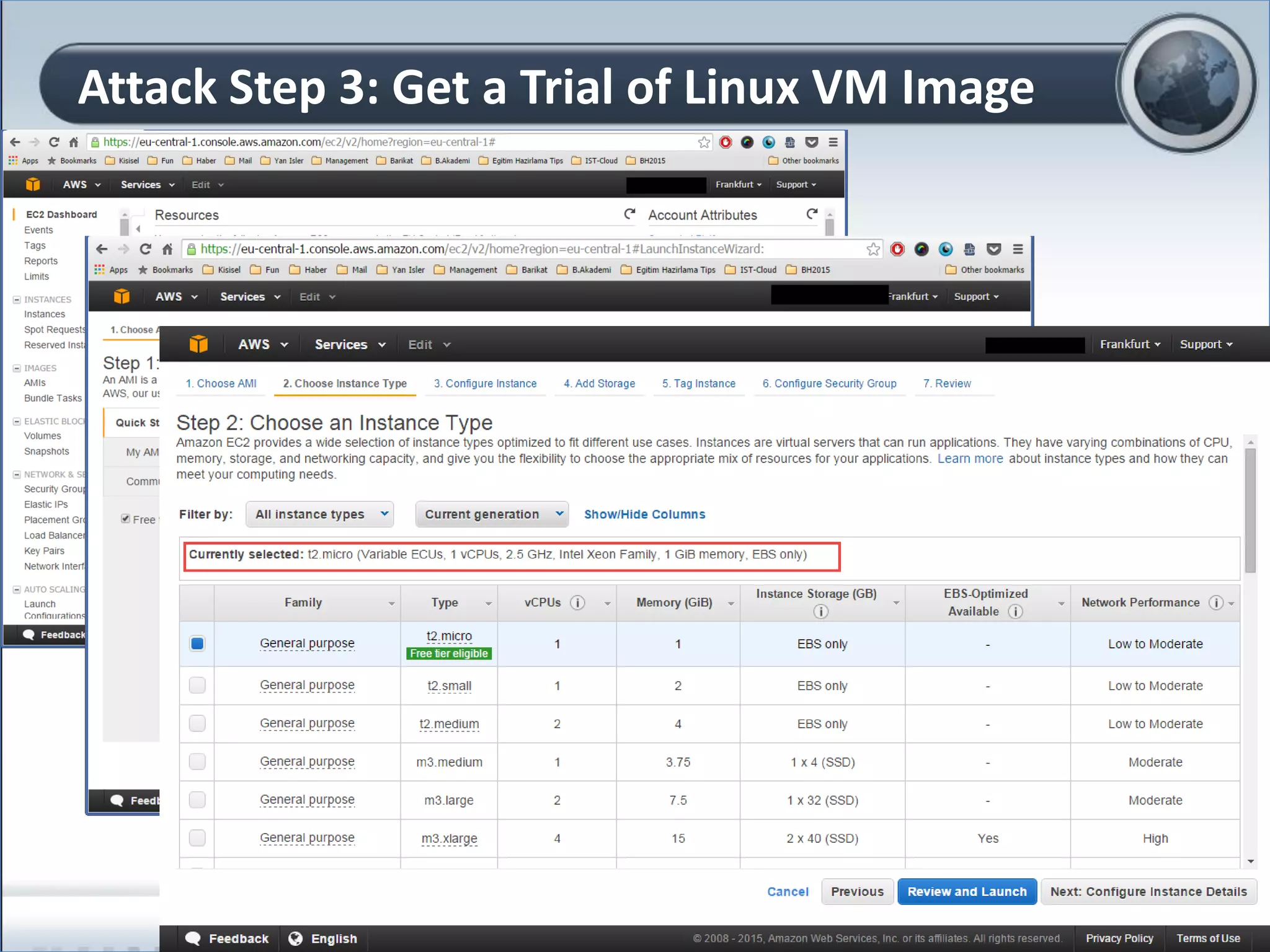The image size is (1270, 952).
Task: Reload page in rear browser window
Action: point(54,142)
